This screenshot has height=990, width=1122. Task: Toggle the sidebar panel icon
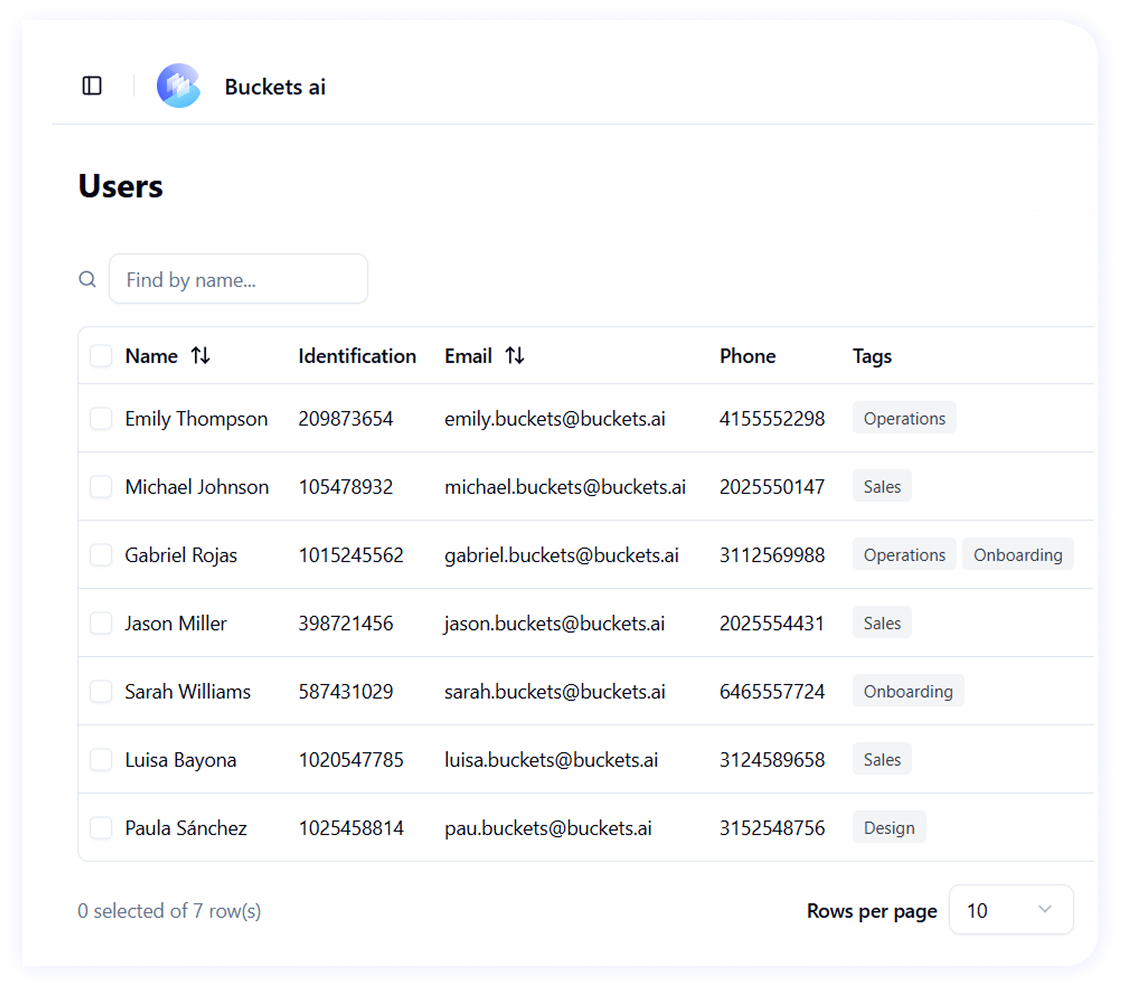point(92,86)
